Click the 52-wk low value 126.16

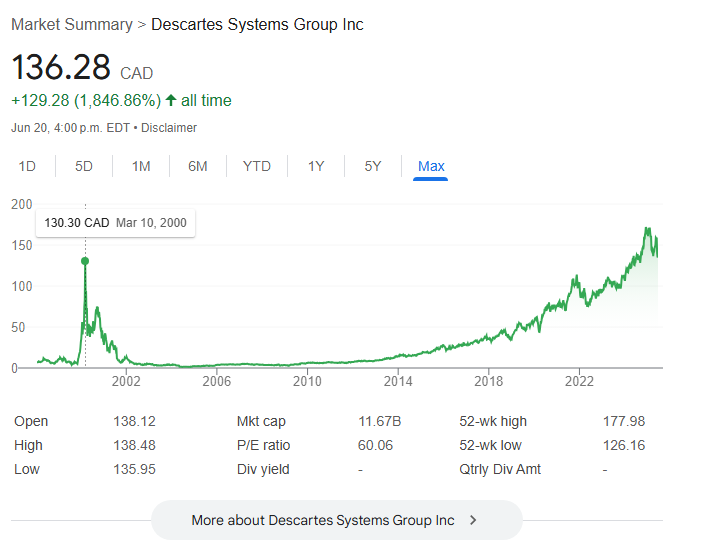[x=624, y=445]
